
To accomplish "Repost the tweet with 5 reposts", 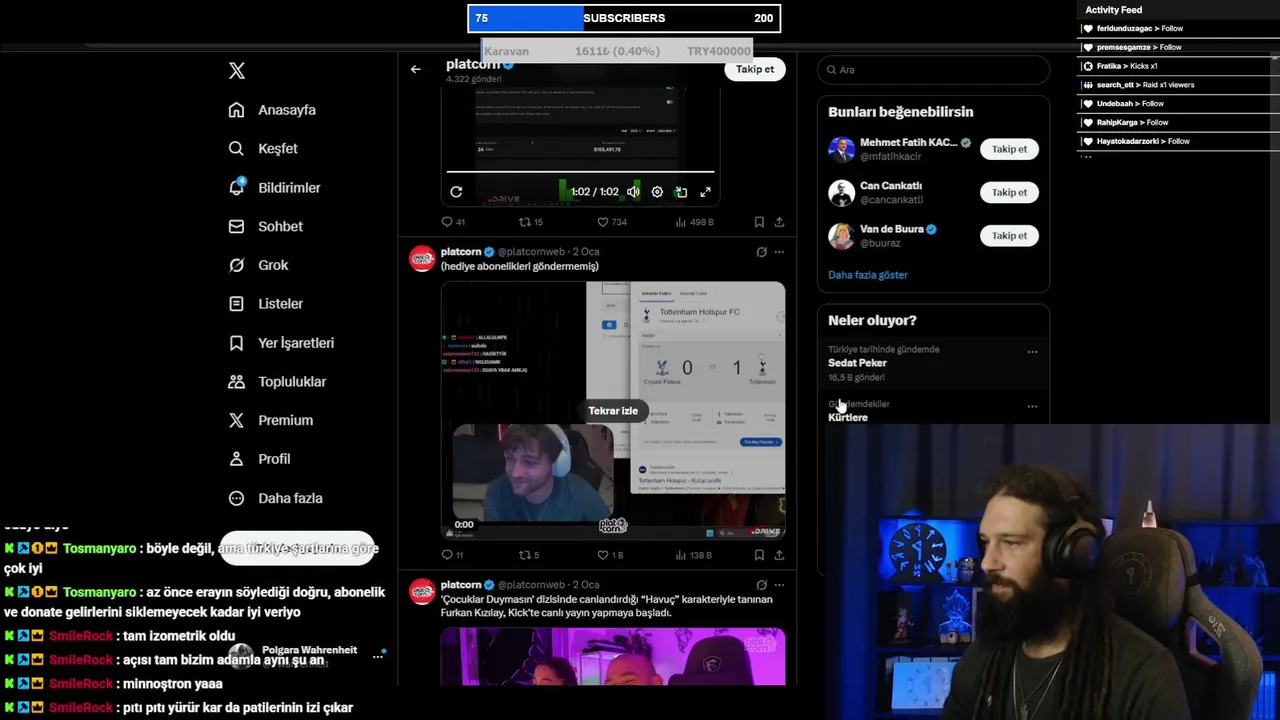I will (x=529, y=555).
